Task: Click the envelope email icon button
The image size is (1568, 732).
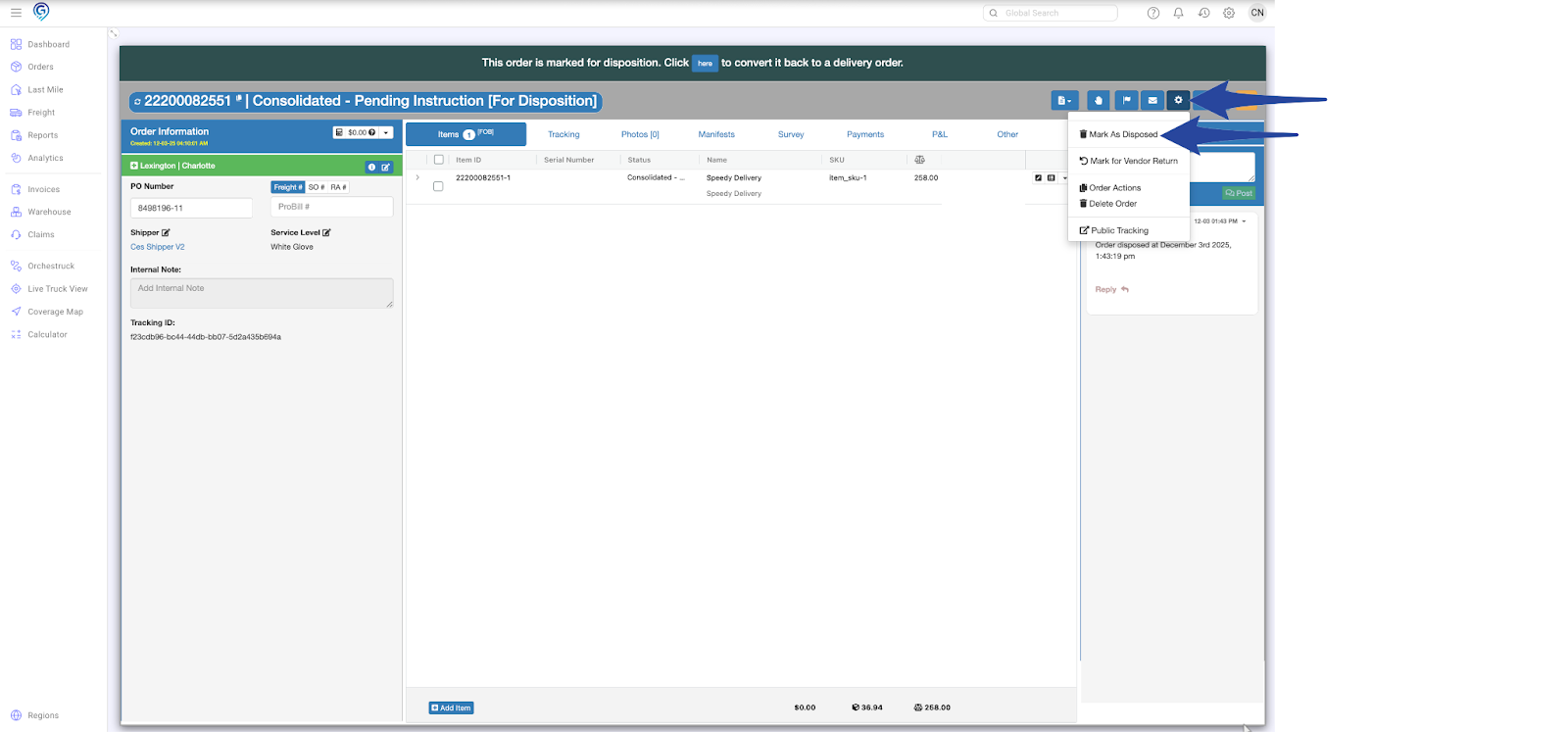Action: pos(1152,100)
